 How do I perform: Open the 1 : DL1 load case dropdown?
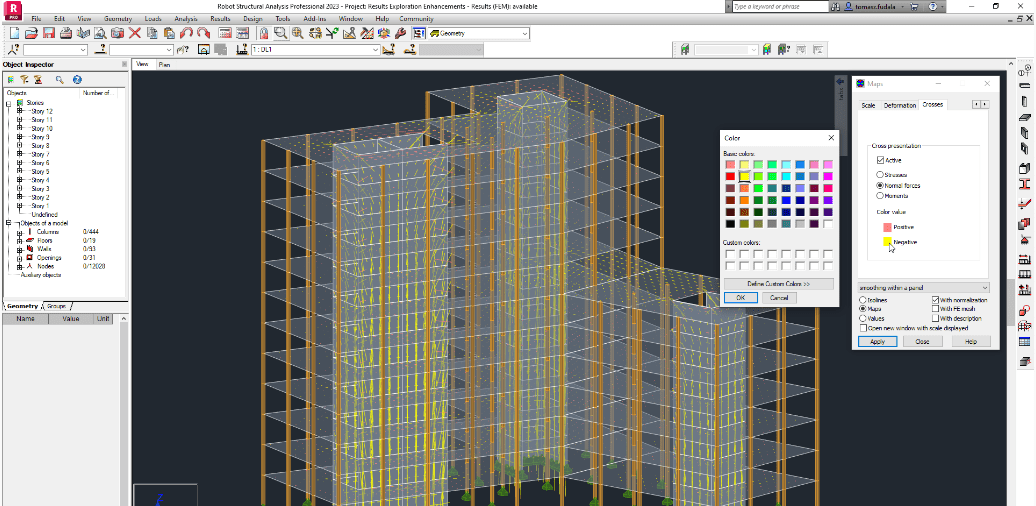(x=375, y=50)
